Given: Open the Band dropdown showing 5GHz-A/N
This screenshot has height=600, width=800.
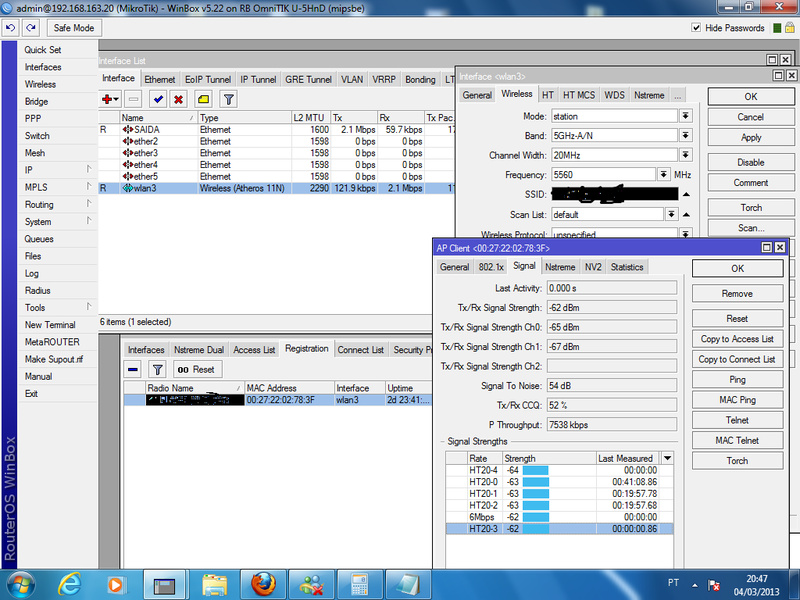Looking at the screenshot, I should (686, 135).
